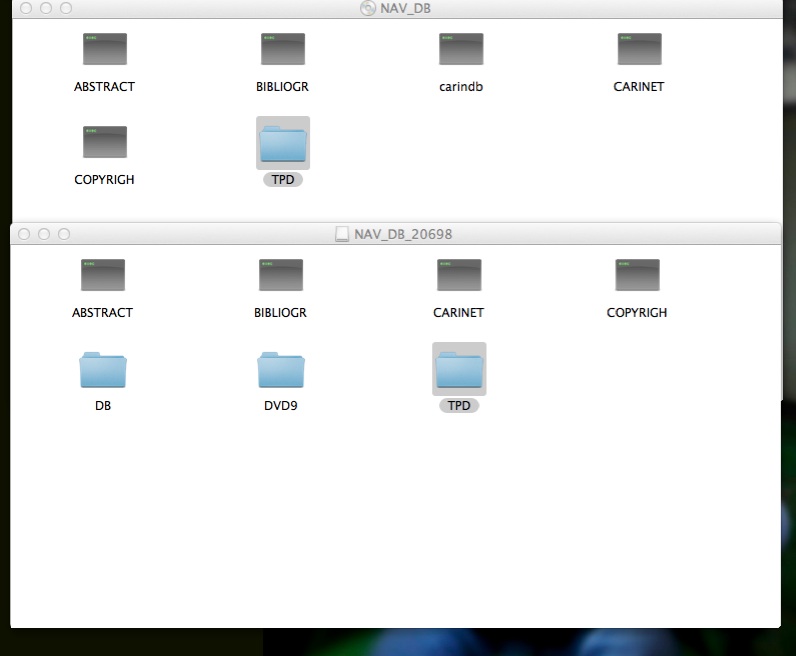Viewport: 796px width, 656px height.
Task: Select BIBLIOGR file icon in NAV_DB window
Action: [283, 49]
